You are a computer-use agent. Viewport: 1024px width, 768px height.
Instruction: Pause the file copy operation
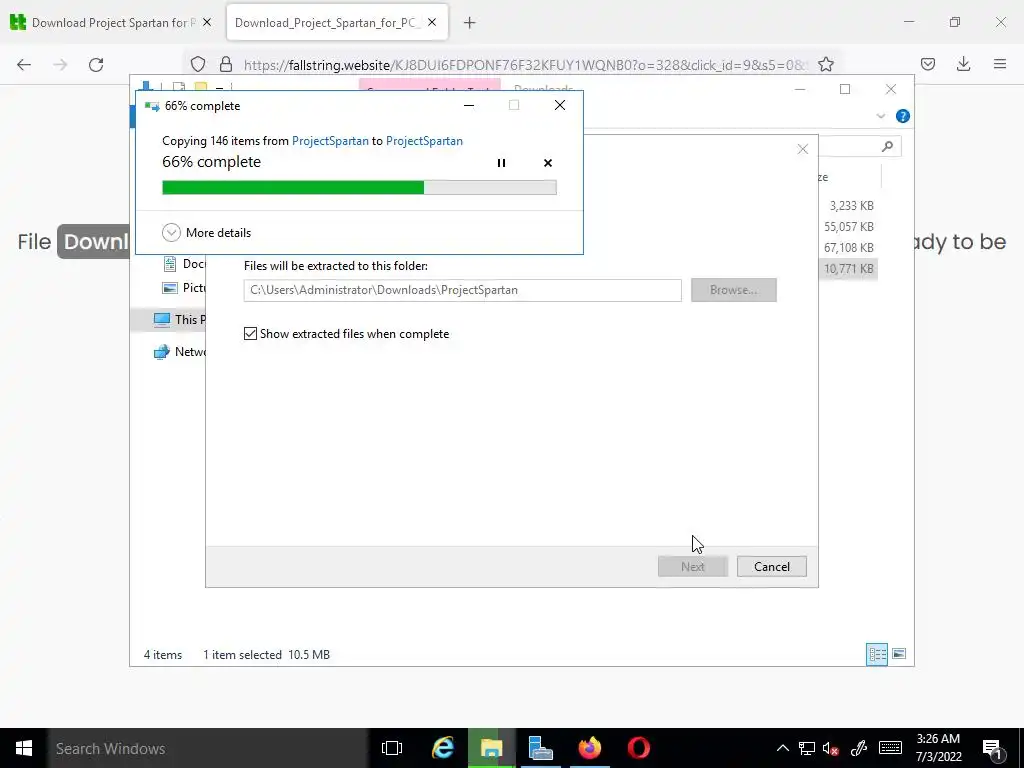(x=501, y=163)
